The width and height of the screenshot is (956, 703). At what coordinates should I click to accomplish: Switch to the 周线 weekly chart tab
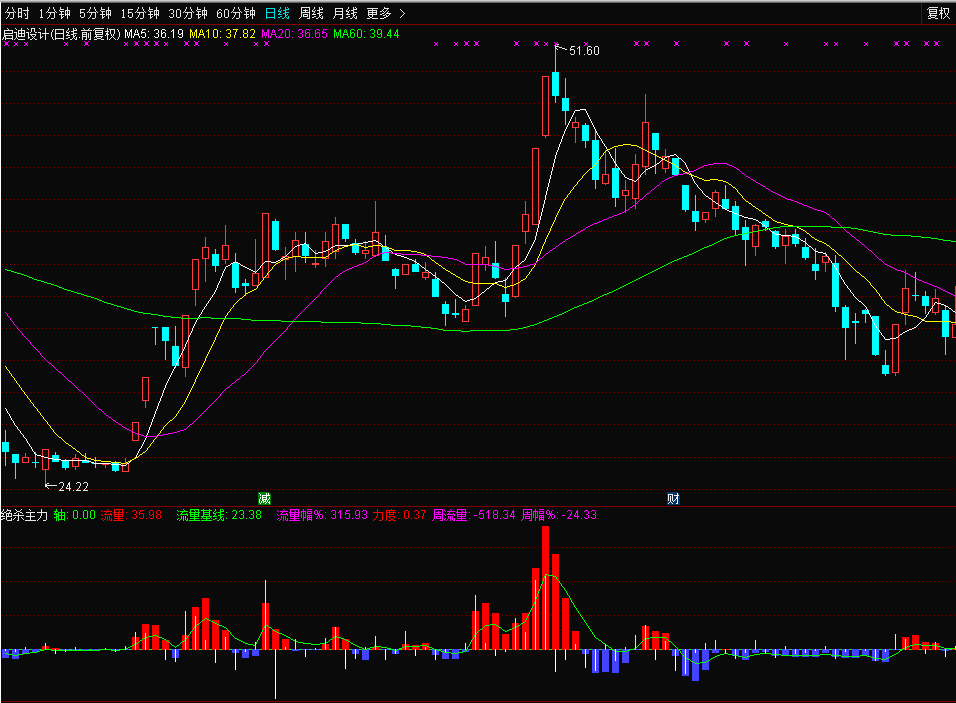coord(312,13)
